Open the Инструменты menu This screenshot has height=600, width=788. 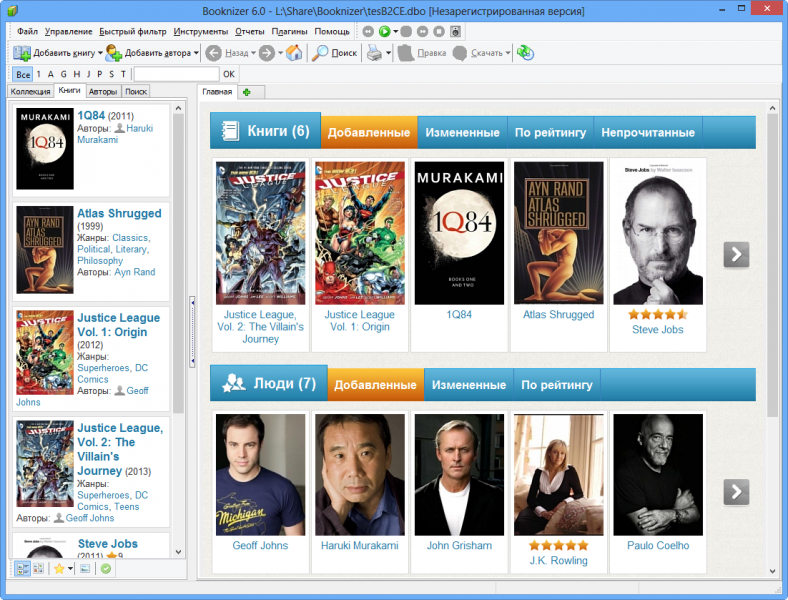click(201, 32)
